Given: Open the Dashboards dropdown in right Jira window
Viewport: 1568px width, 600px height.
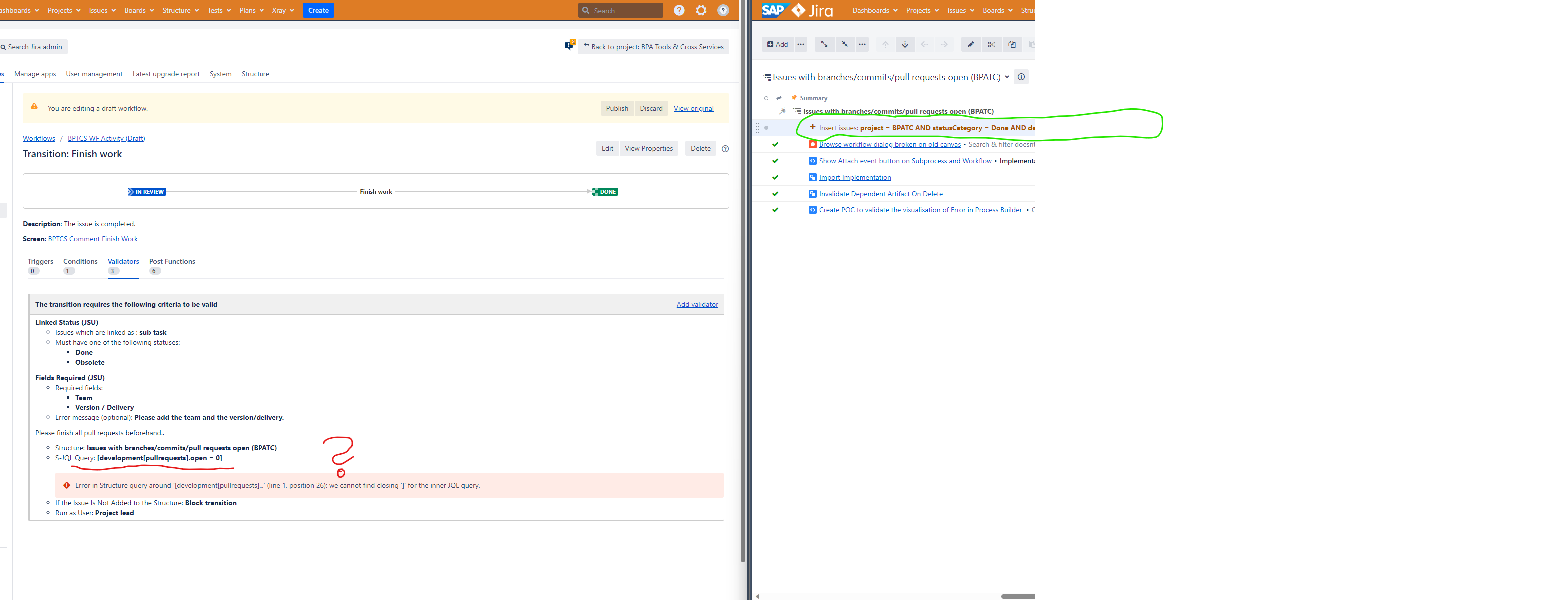Looking at the screenshot, I should (875, 10).
